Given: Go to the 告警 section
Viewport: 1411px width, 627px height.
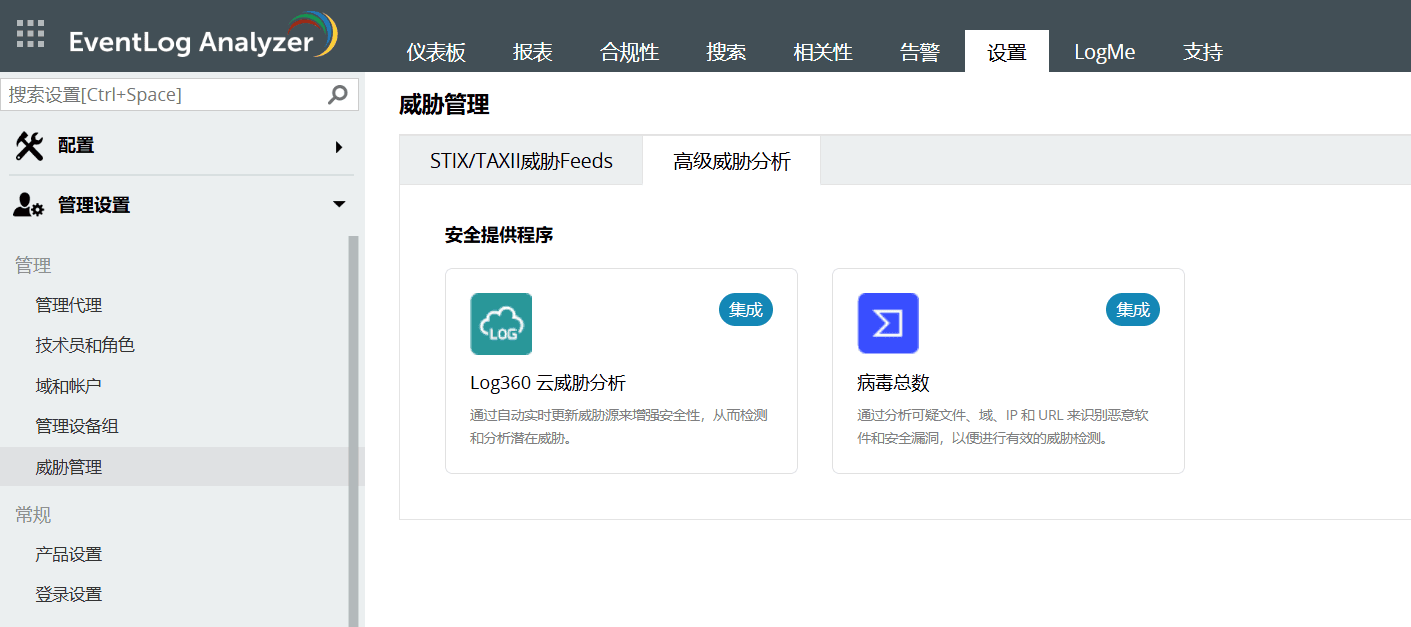Looking at the screenshot, I should coord(919,51).
